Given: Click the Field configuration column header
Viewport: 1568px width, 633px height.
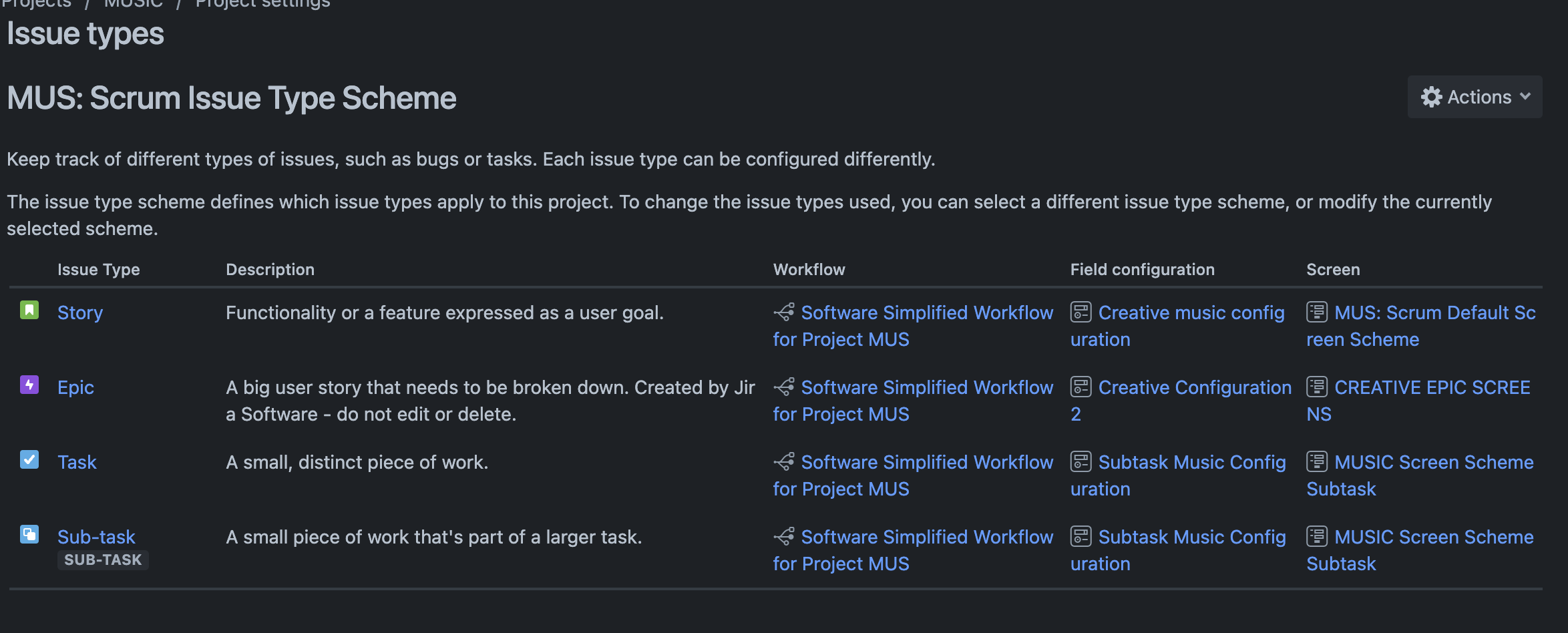Looking at the screenshot, I should pyautogui.click(x=1143, y=270).
